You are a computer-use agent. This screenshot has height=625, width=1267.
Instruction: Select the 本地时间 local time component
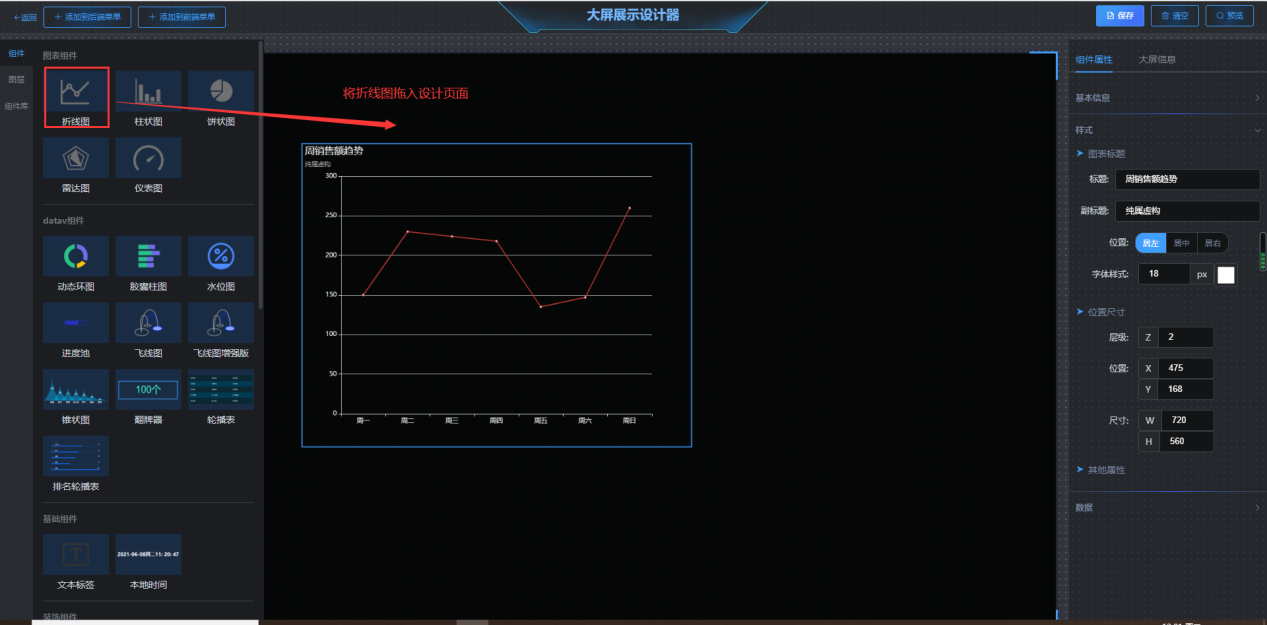[148, 562]
